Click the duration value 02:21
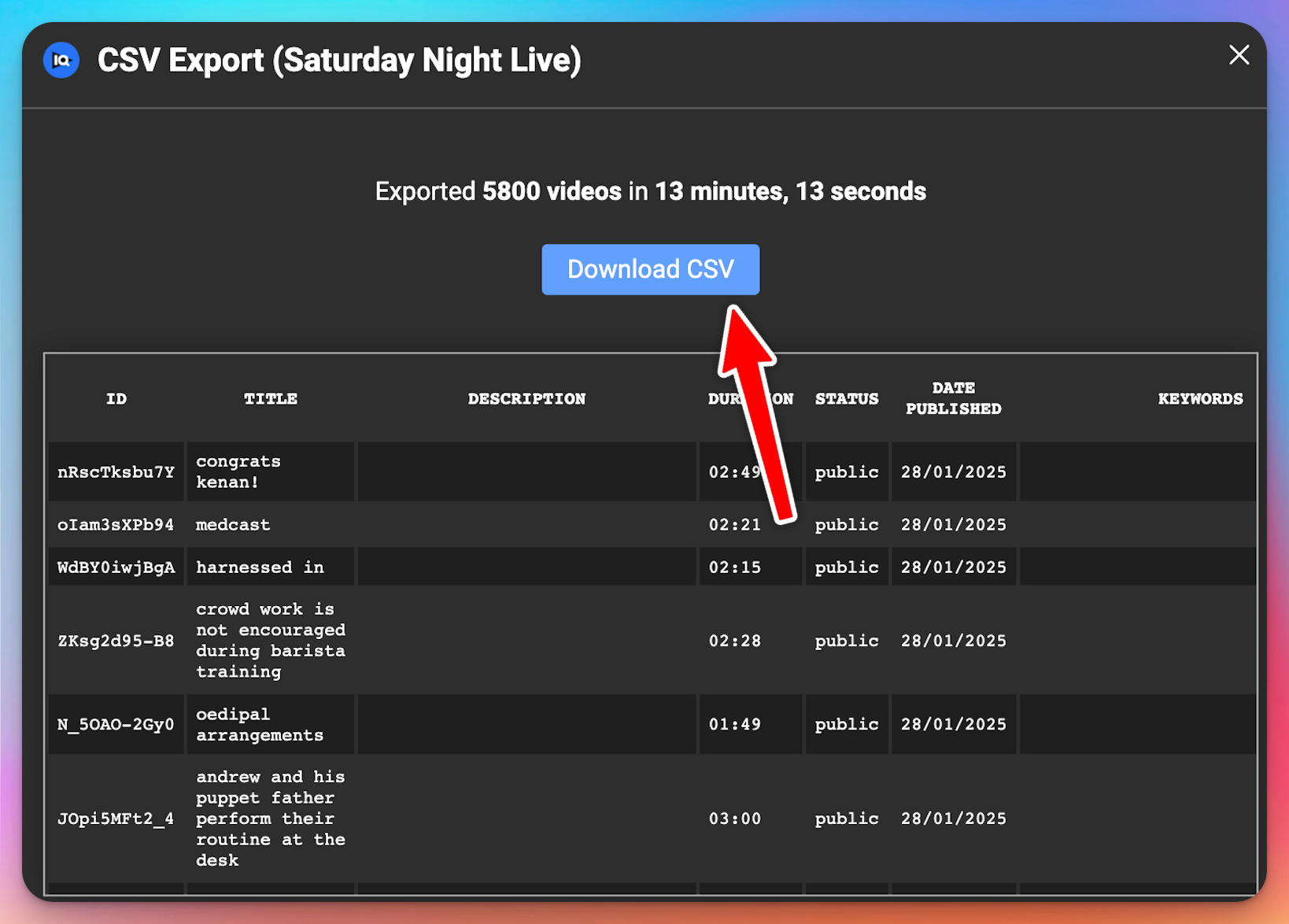This screenshot has width=1289, height=924. tap(735, 525)
